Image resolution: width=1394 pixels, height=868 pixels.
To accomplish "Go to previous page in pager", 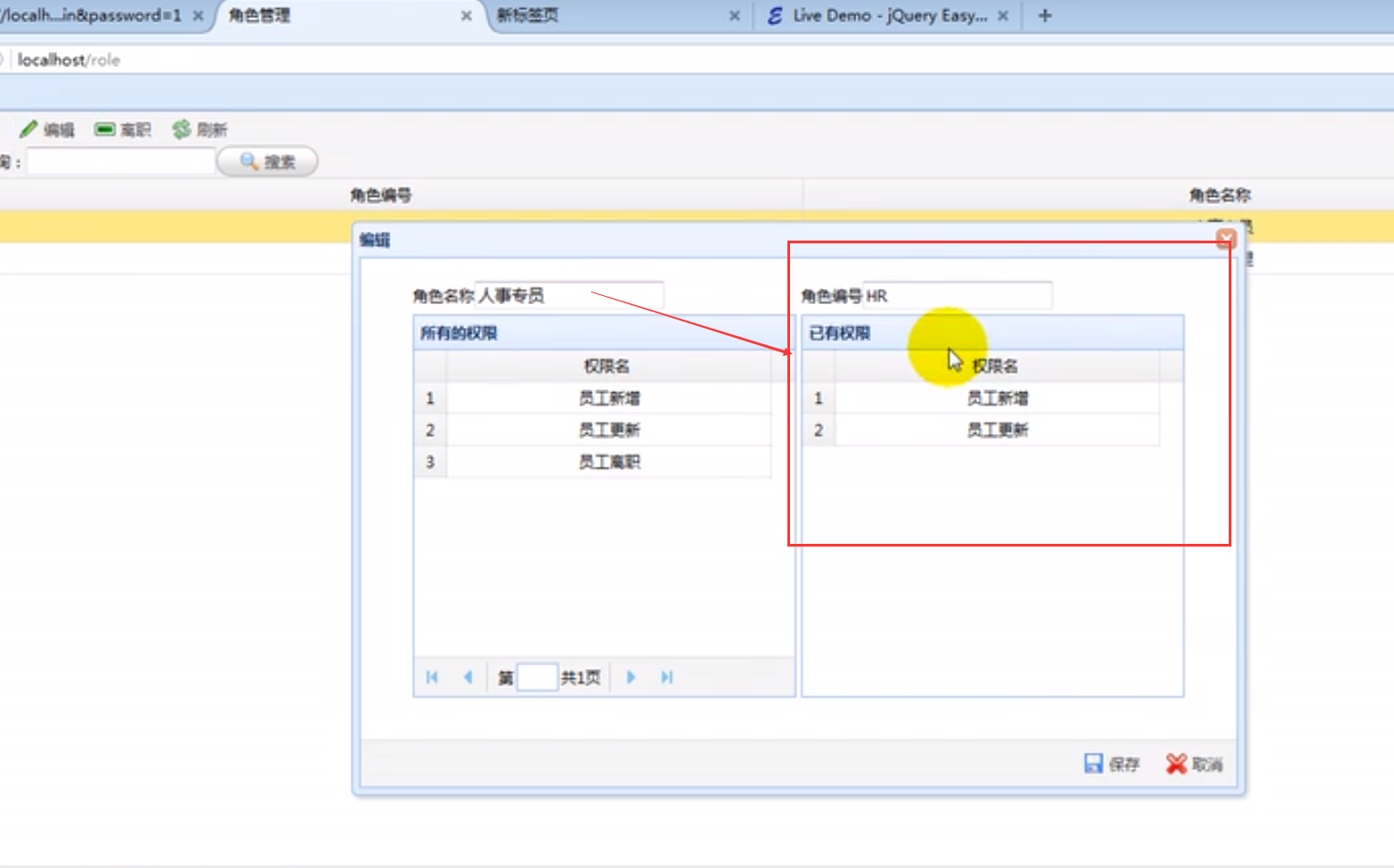I will tap(468, 677).
